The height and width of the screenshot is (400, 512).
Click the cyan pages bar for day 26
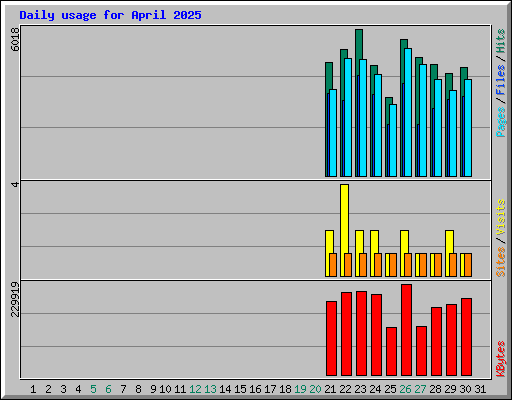(408, 112)
